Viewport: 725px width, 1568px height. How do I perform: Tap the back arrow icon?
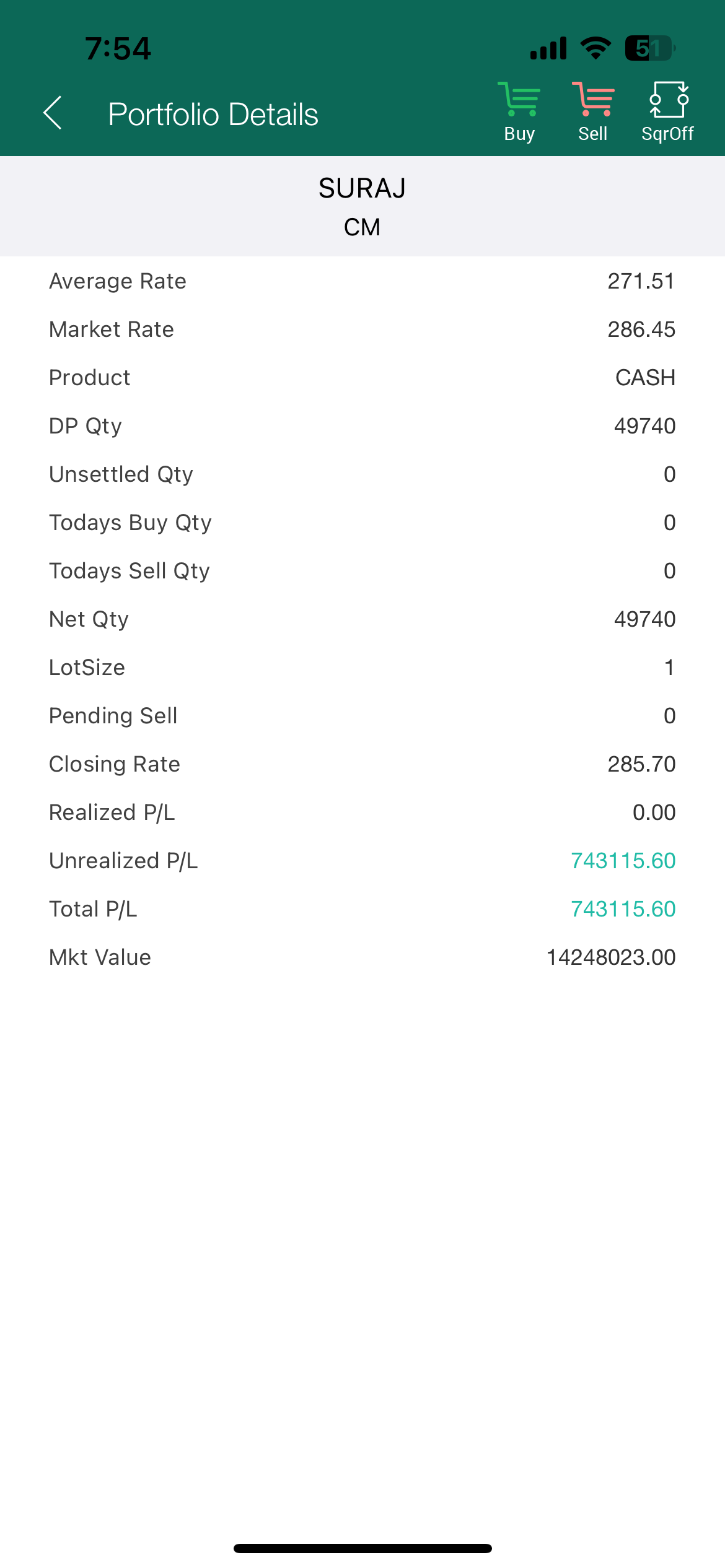tap(53, 113)
